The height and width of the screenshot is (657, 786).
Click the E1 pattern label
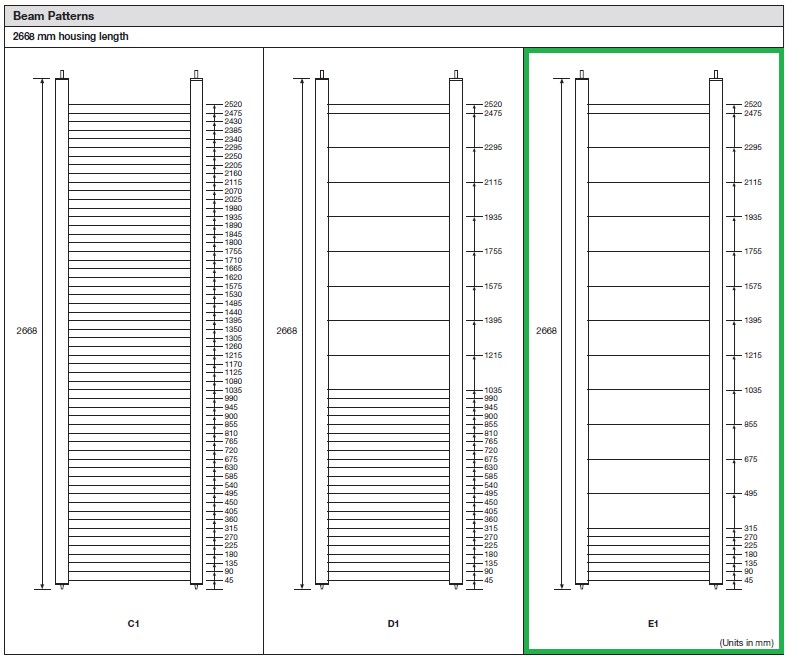[653, 623]
